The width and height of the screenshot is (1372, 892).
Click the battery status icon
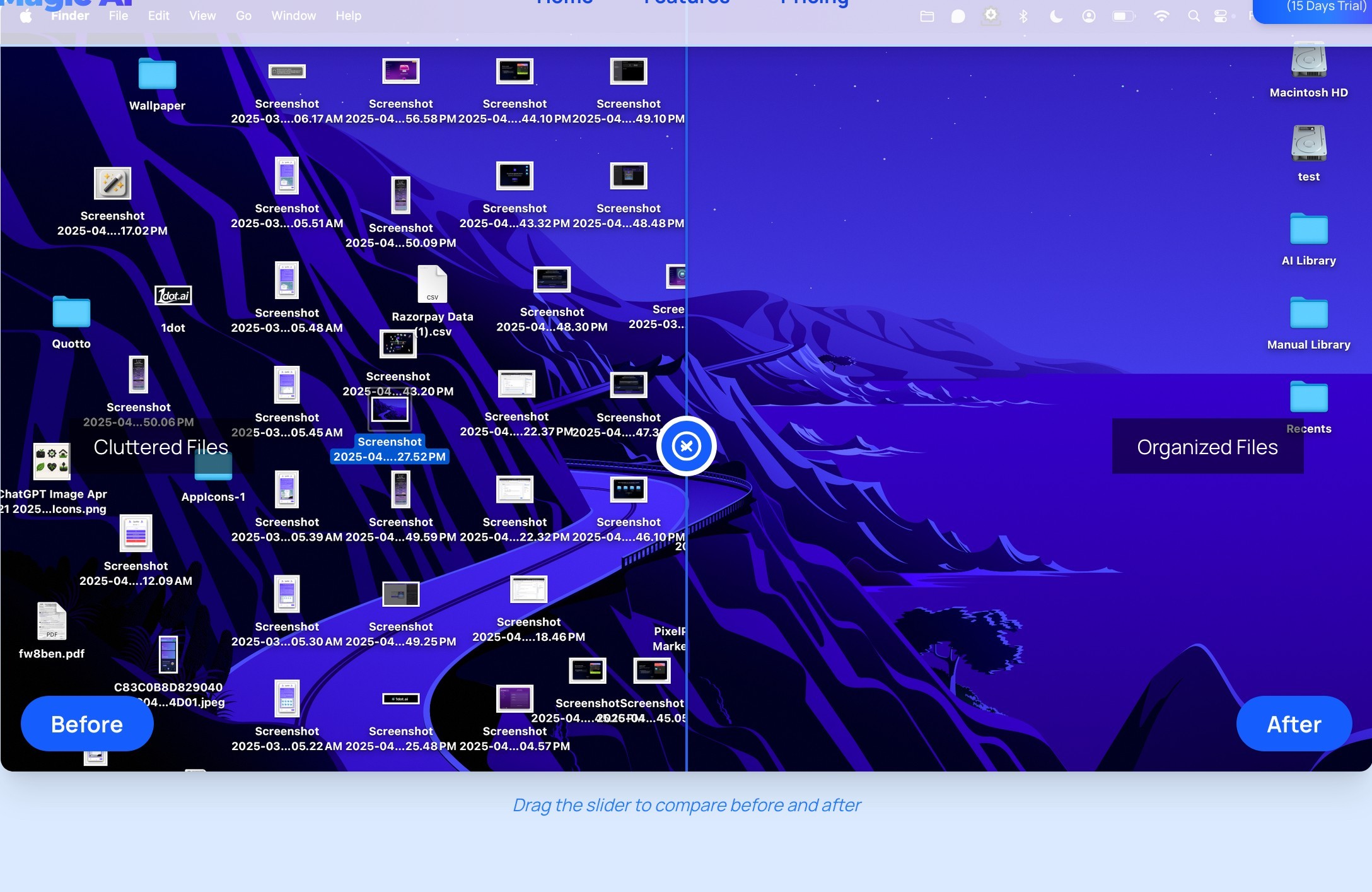tap(1123, 16)
